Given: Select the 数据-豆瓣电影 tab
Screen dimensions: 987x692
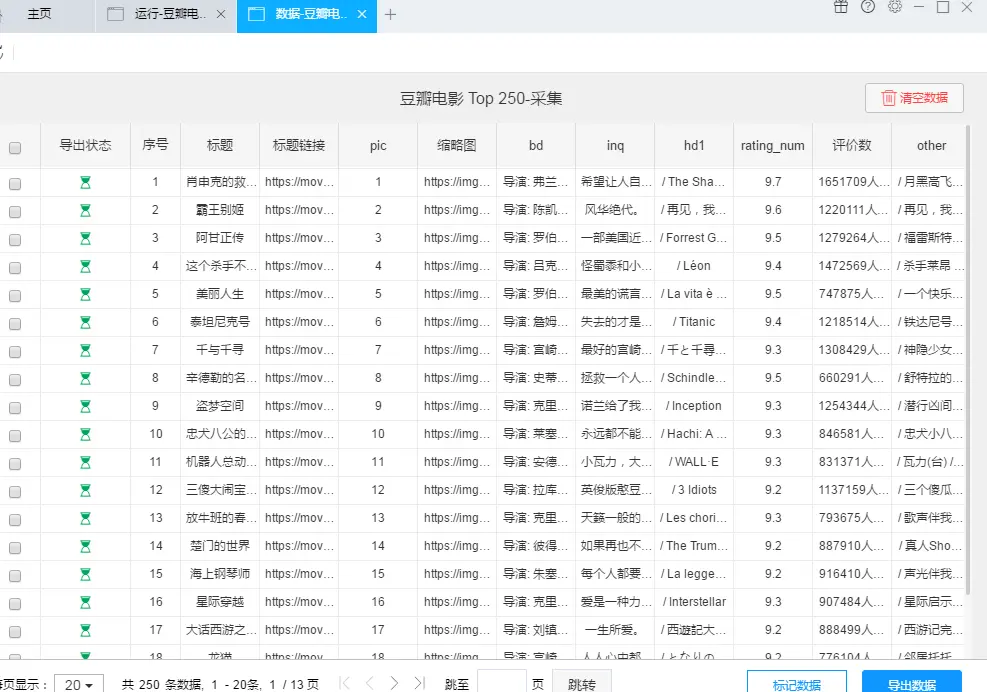Looking at the screenshot, I should (307, 16).
